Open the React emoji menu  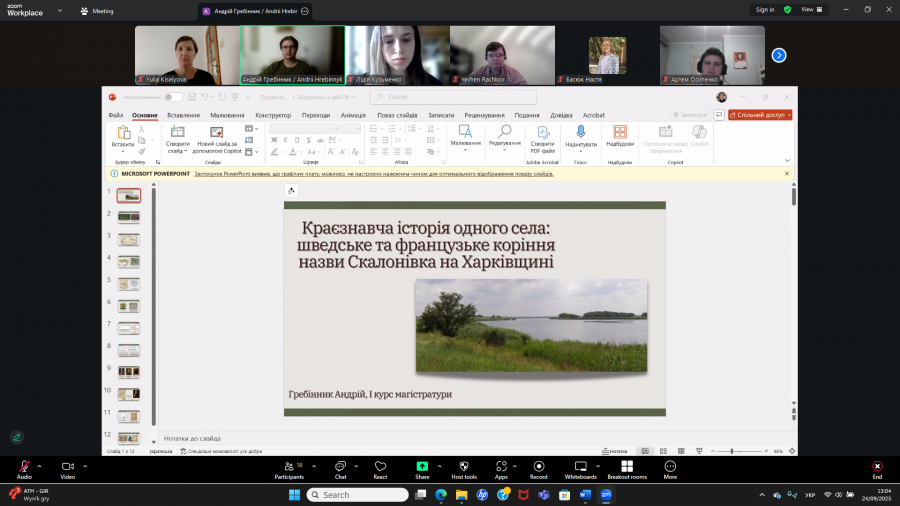pos(380,467)
